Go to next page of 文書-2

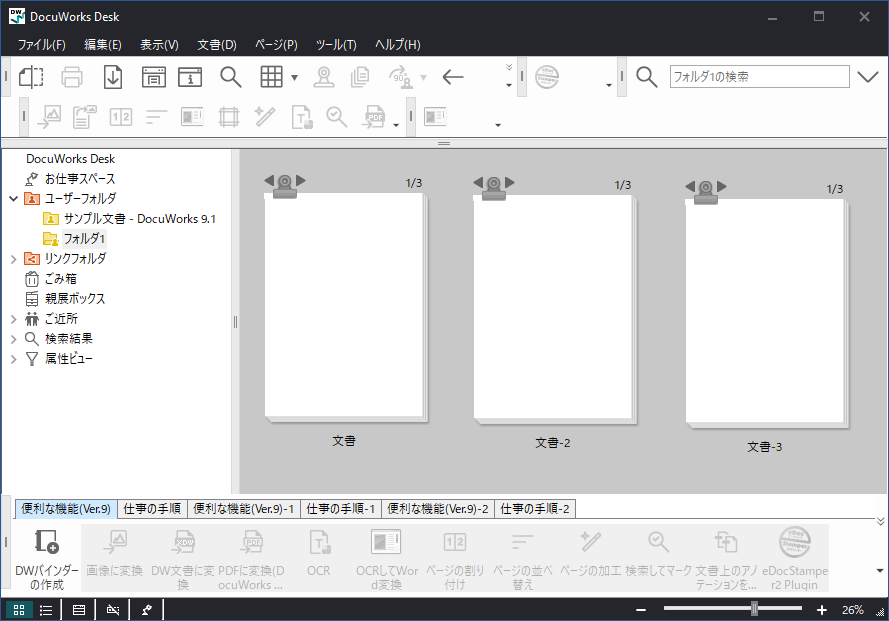(x=510, y=182)
